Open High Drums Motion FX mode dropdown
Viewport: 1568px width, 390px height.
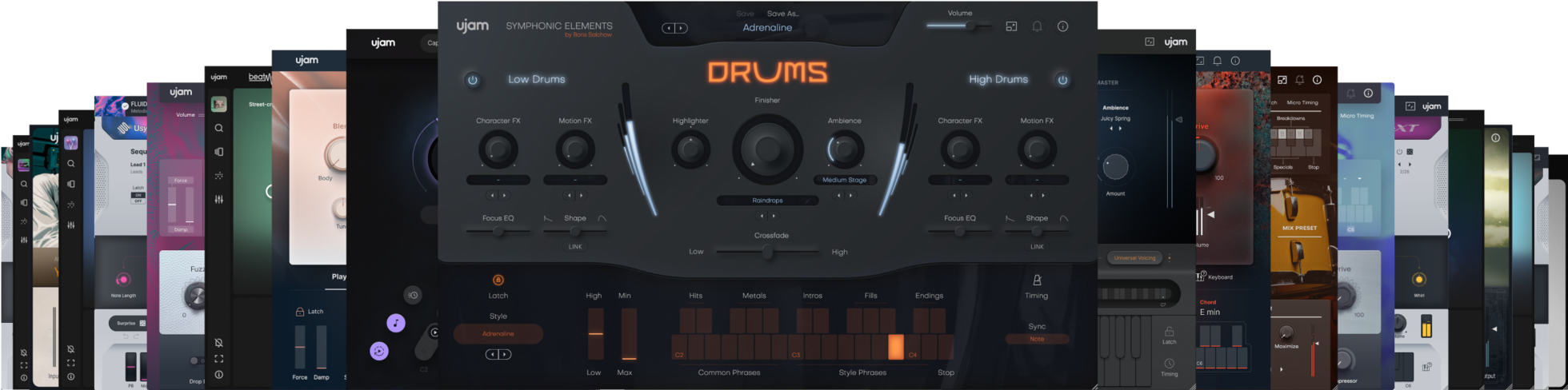point(1037,180)
